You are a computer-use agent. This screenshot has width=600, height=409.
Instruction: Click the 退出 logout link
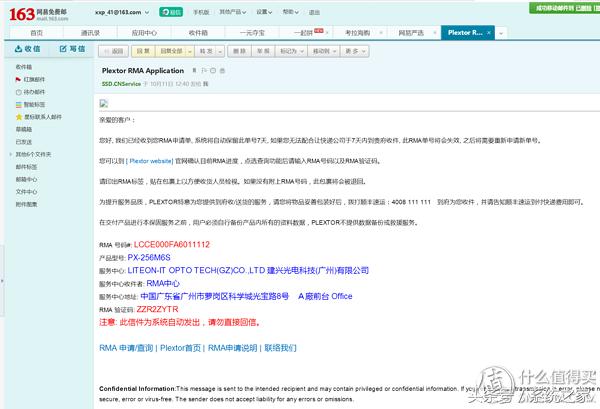pos(314,12)
